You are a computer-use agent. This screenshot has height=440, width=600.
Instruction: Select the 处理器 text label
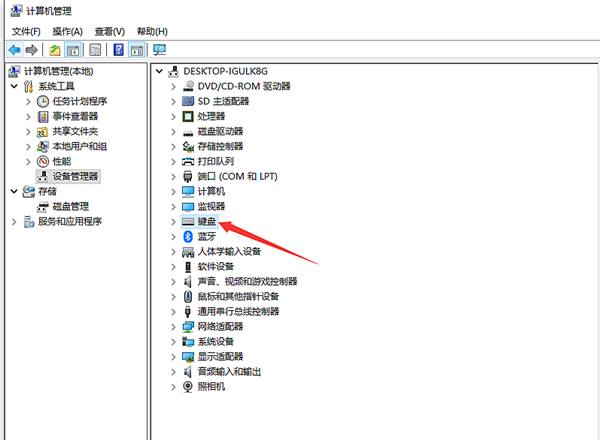tap(211, 116)
